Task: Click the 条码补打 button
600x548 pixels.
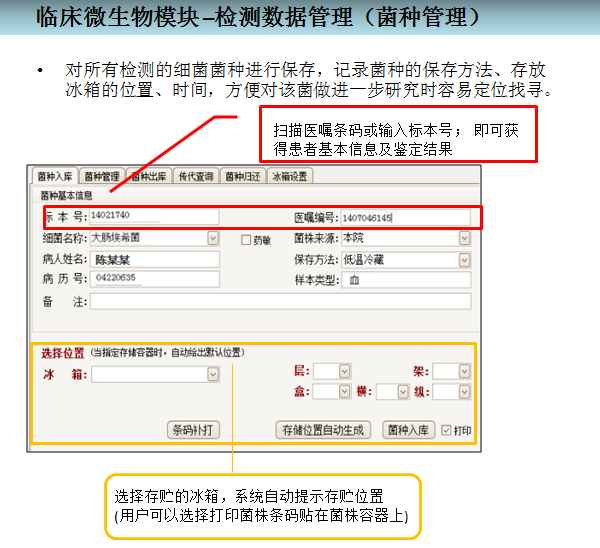Action: pyautogui.click(x=193, y=430)
